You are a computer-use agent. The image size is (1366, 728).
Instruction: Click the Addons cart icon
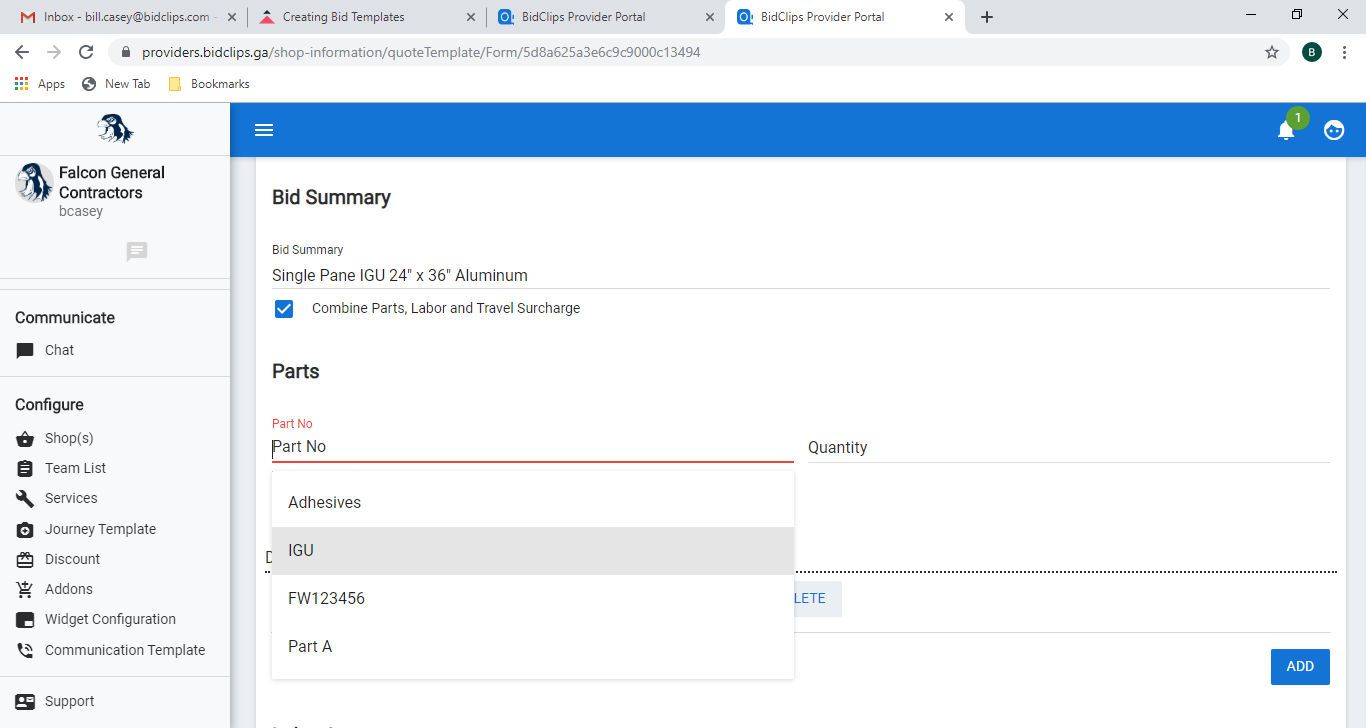pyautogui.click(x=25, y=589)
